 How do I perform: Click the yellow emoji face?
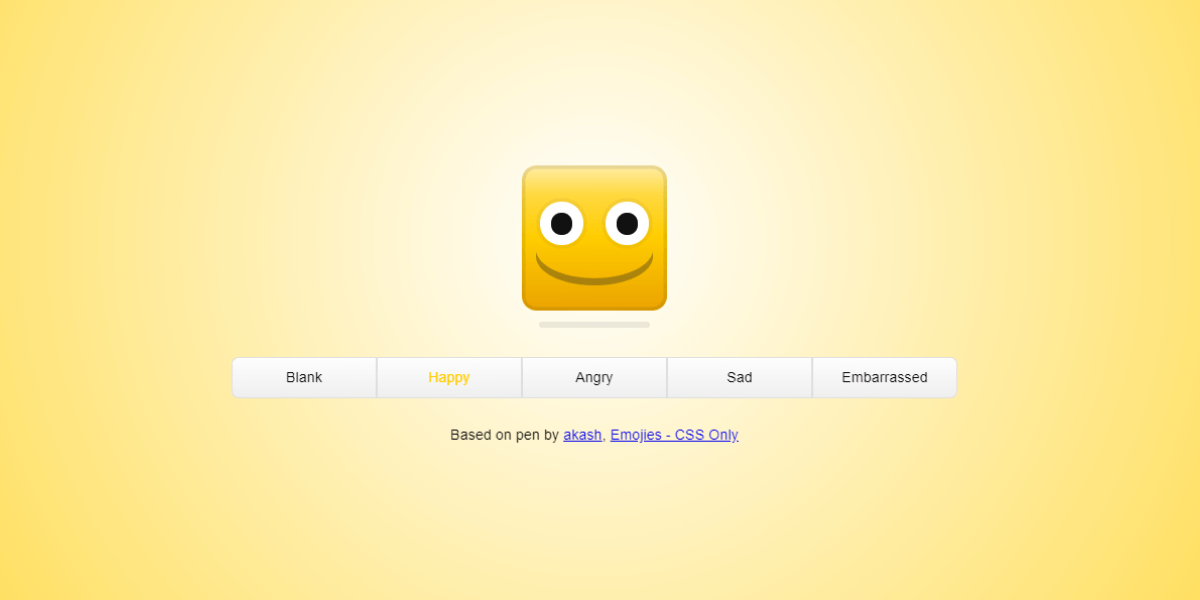594,238
